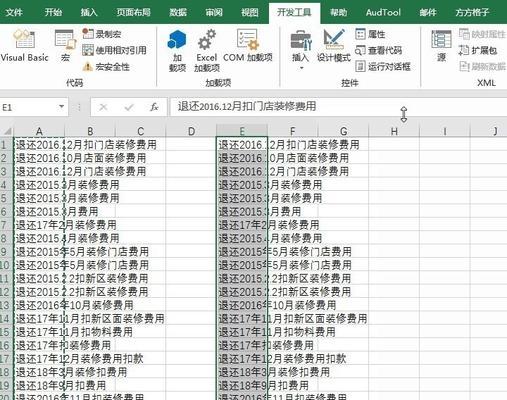Open the 文件 tab
The width and height of the screenshot is (507, 400).
click(14, 12)
